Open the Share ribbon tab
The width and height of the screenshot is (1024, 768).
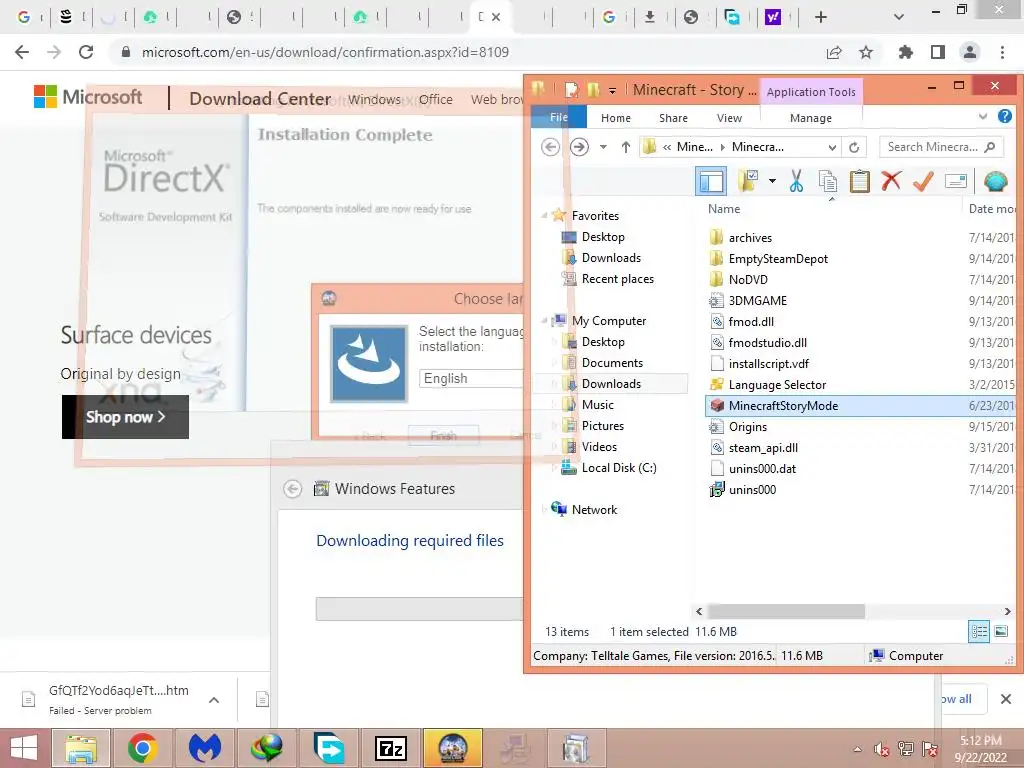(x=673, y=118)
